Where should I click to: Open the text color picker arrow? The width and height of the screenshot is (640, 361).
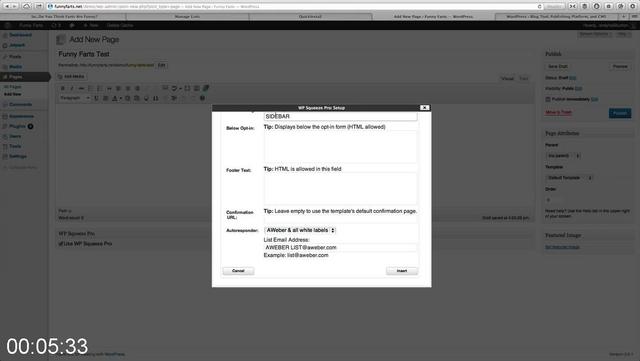121,98
